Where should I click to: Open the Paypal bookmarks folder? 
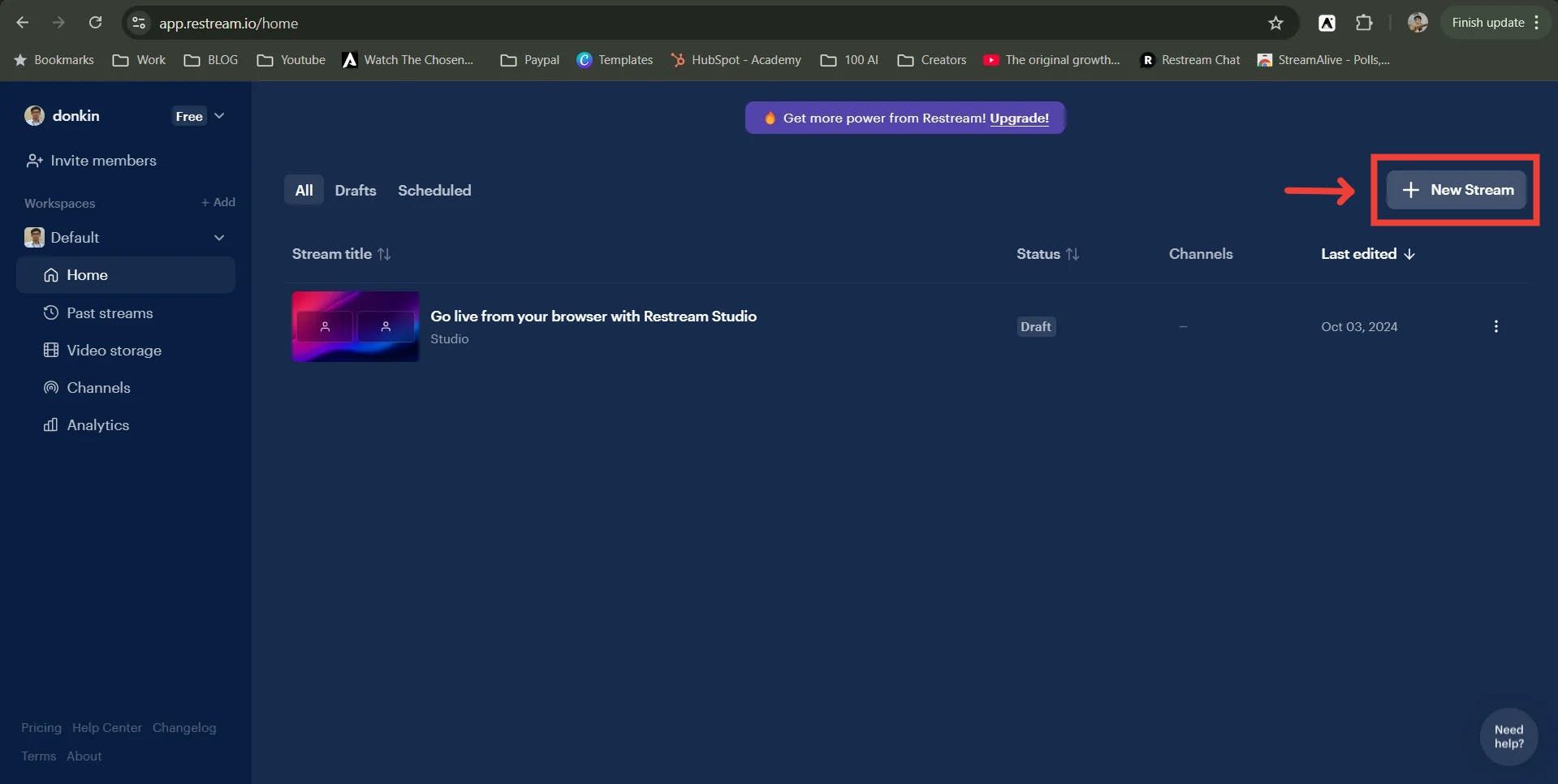530,60
